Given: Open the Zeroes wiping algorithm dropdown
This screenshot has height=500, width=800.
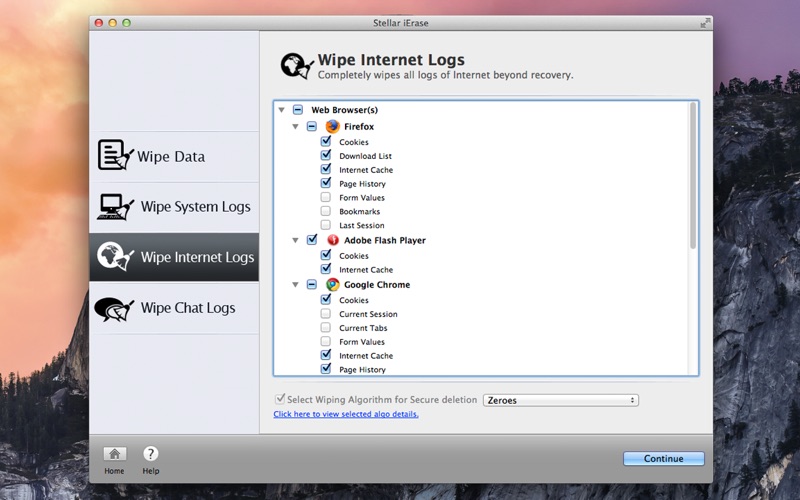Looking at the screenshot, I should coord(561,400).
